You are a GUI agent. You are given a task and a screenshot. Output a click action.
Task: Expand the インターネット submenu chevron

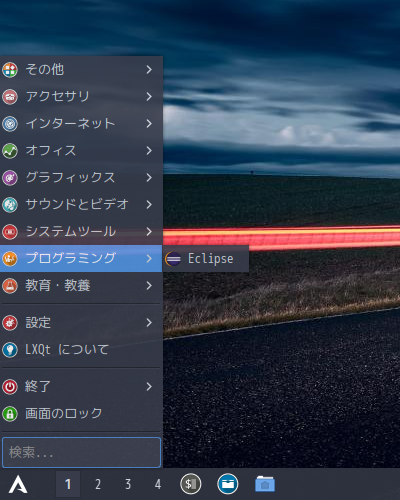pos(149,124)
